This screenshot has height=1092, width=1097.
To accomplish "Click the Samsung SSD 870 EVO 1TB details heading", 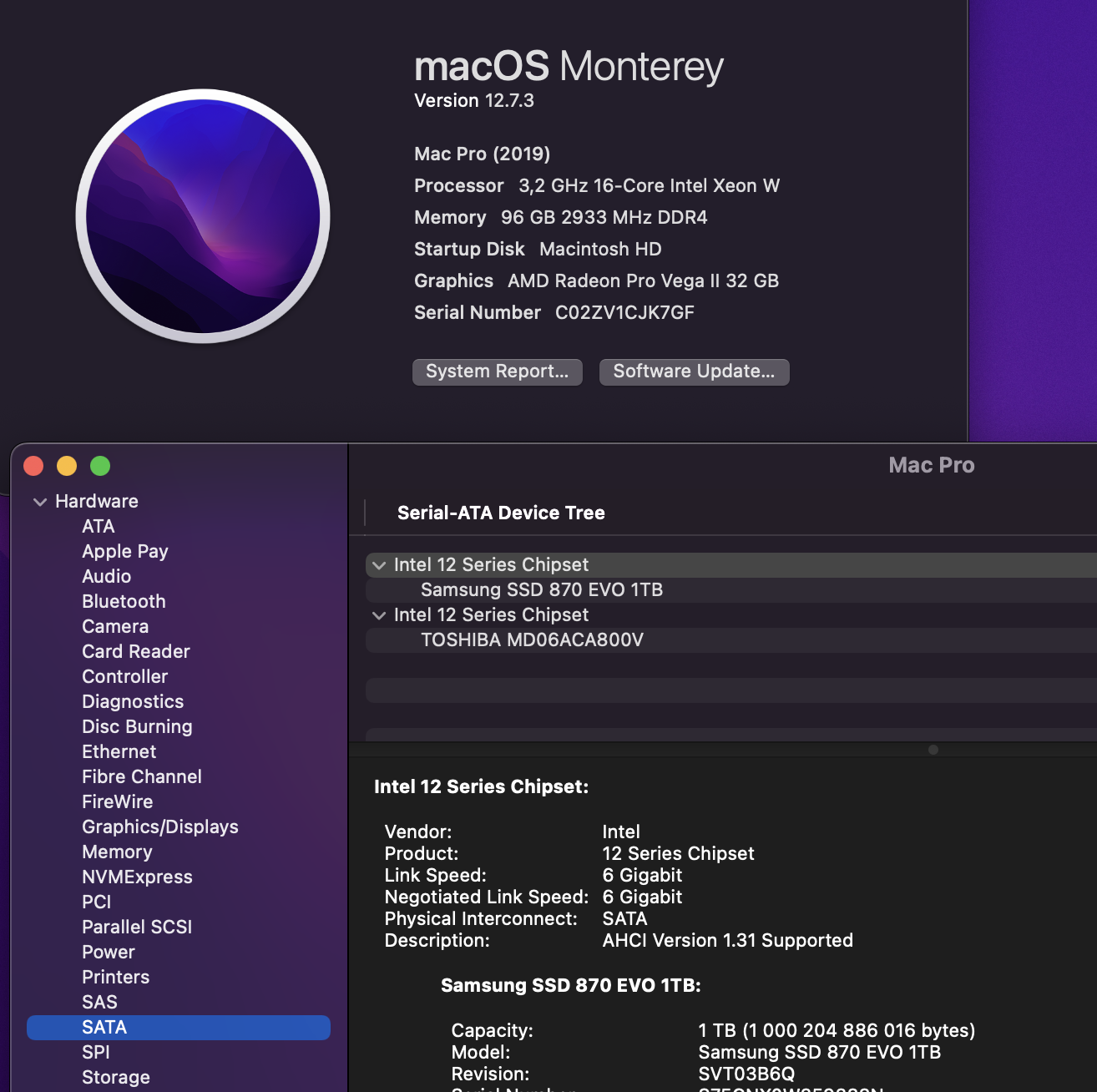I will tap(571, 986).
